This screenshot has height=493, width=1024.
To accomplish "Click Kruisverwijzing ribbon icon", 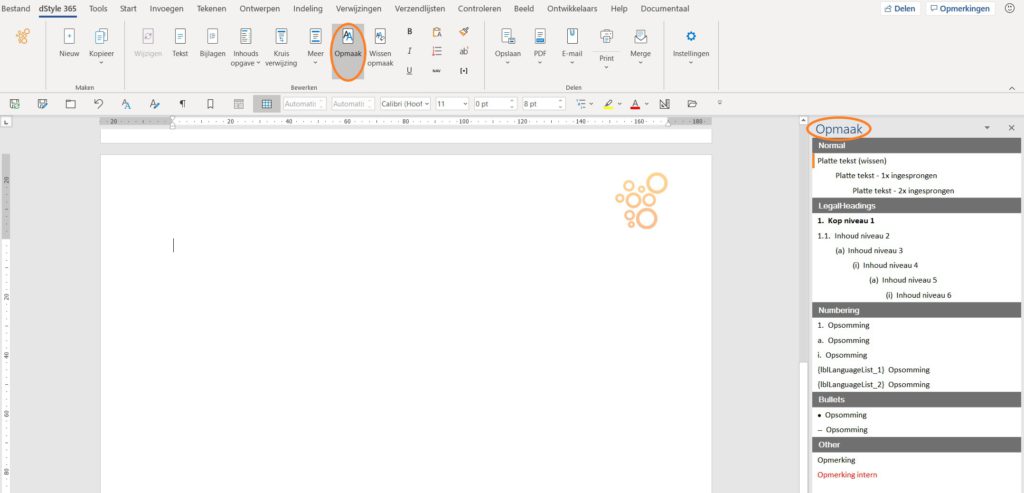I will (x=281, y=47).
